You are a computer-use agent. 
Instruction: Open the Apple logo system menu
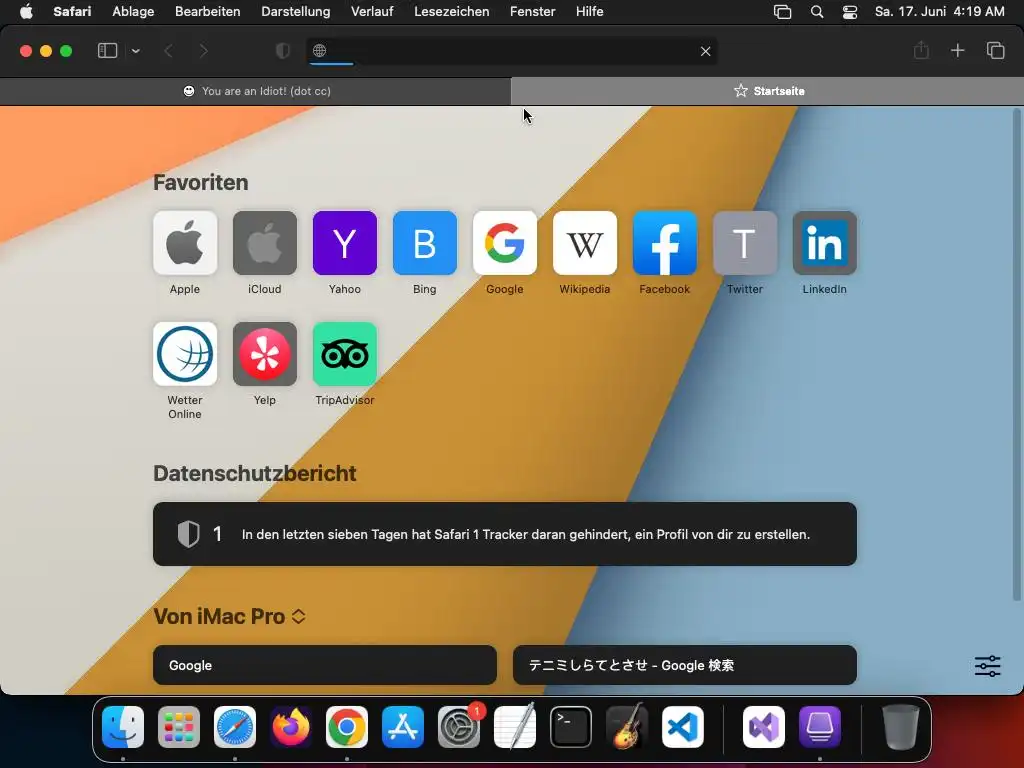[x=26, y=12]
